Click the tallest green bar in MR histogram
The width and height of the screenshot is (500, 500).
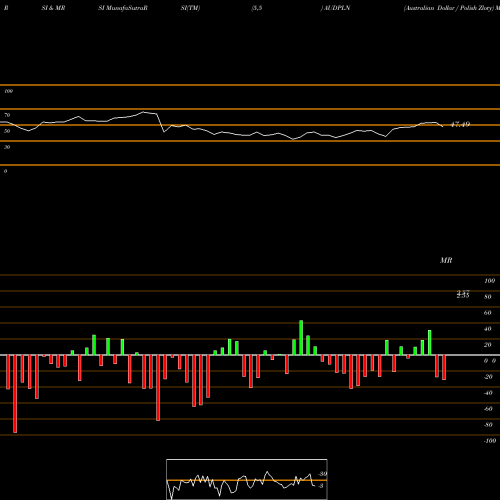tap(301, 337)
